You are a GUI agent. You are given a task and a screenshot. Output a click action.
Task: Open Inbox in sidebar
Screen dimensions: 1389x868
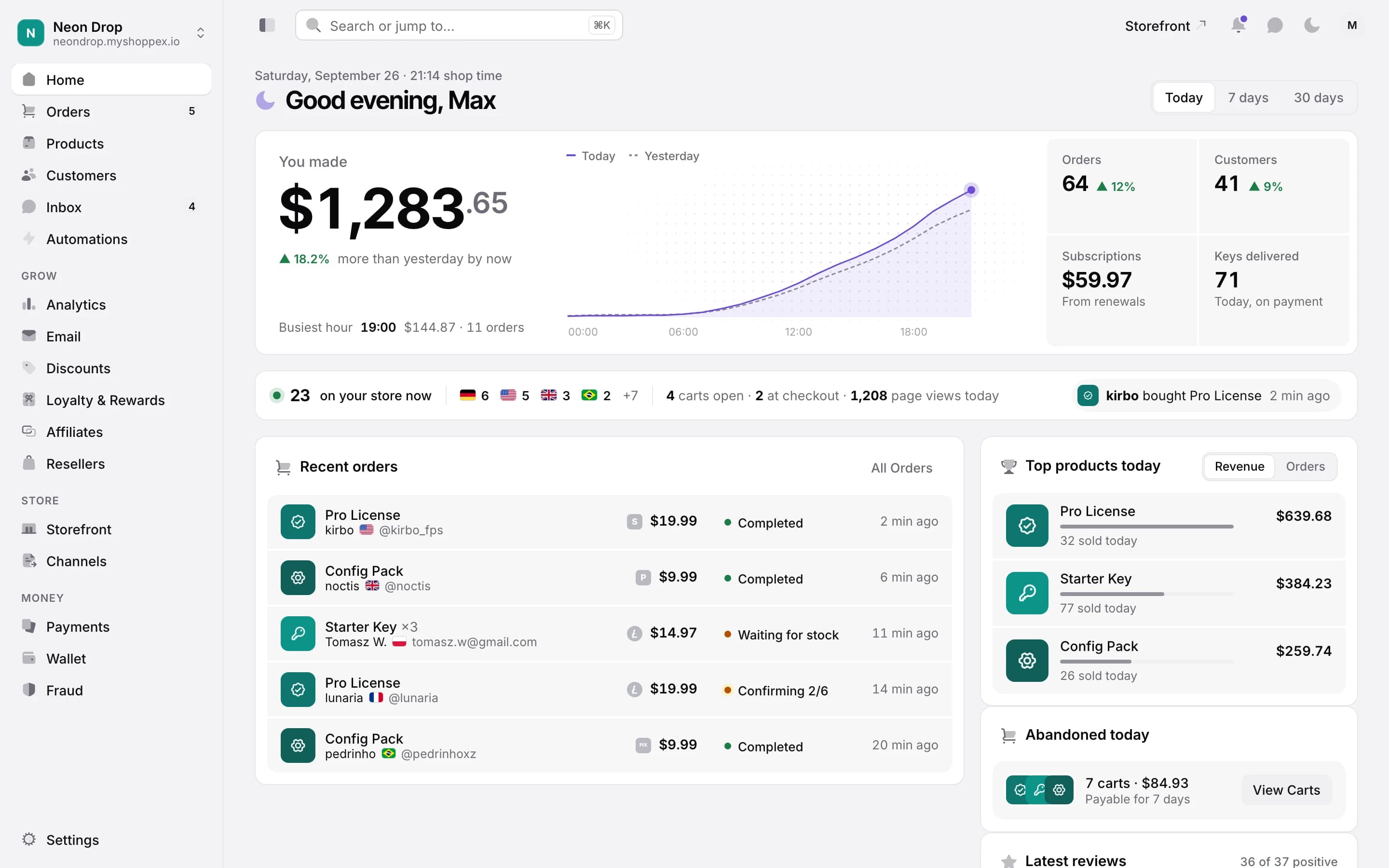[x=111, y=207]
